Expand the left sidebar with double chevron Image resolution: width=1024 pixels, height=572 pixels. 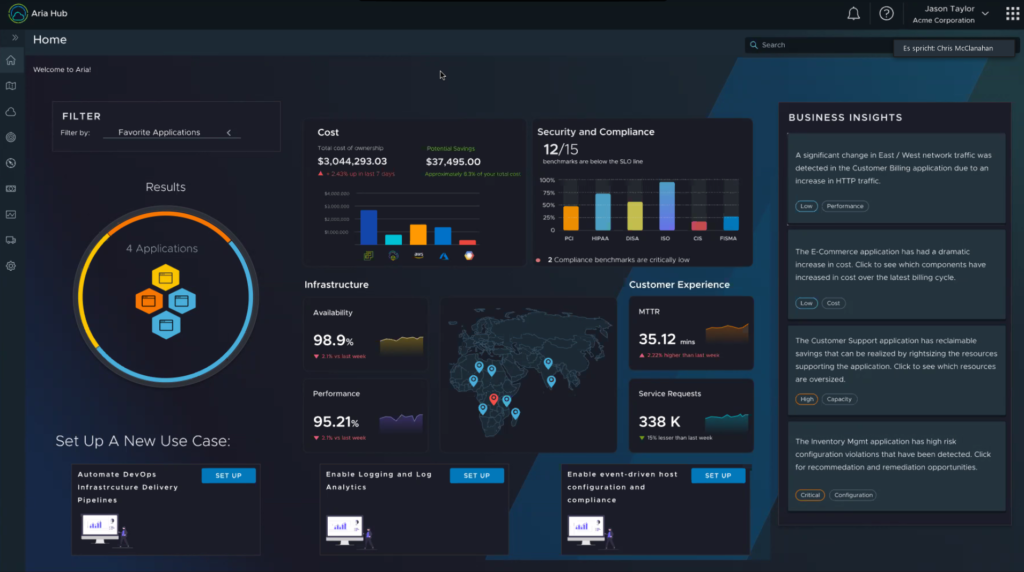pyautogui.click(x=15, y=37)
